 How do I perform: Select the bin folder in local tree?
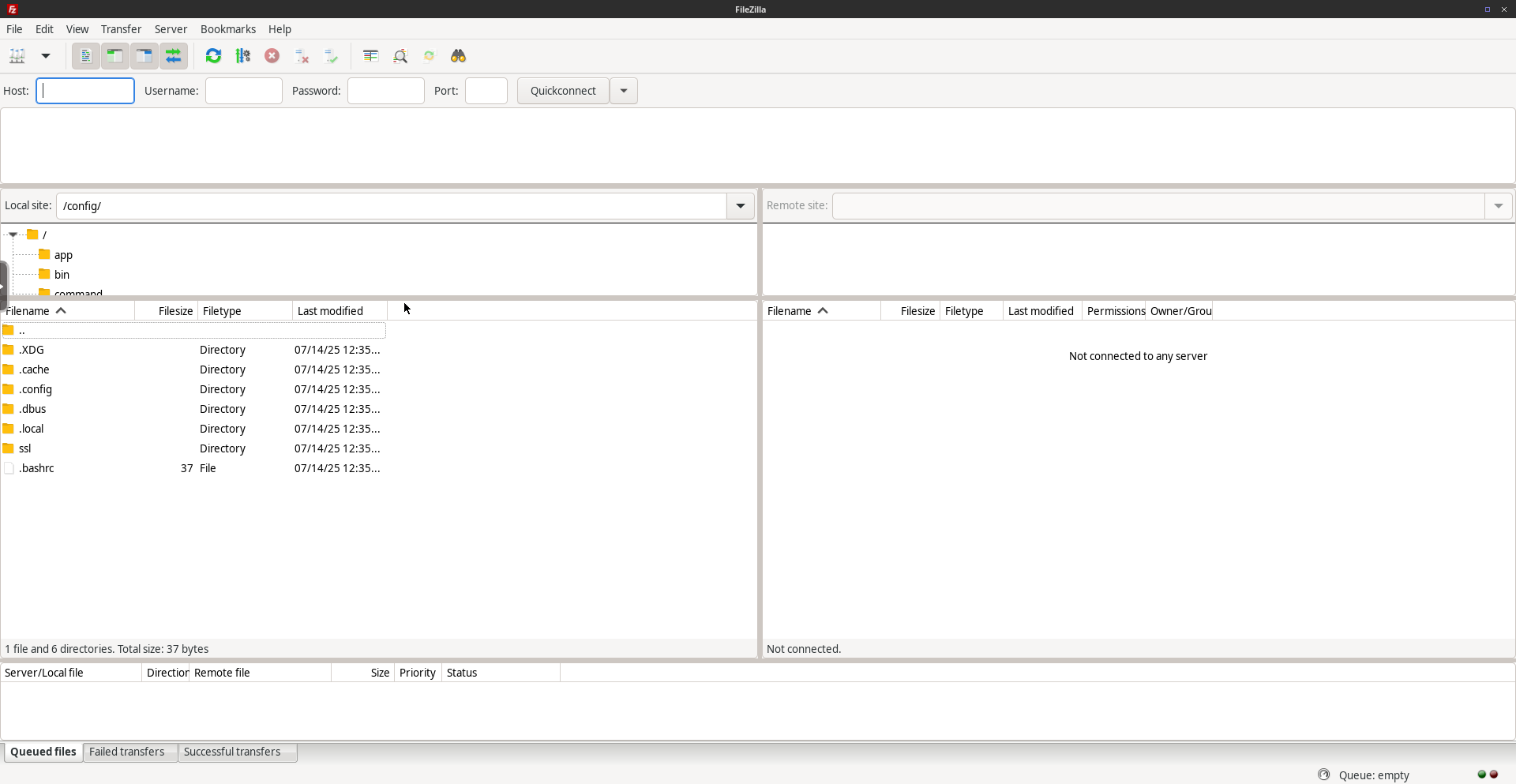(62, 275)
